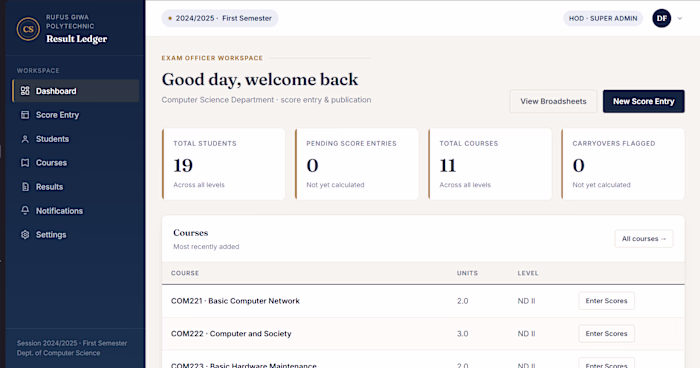Select the Carryovers Flagged card
Viewport: 700px width, 368px height.
click(x=622, y=164)
